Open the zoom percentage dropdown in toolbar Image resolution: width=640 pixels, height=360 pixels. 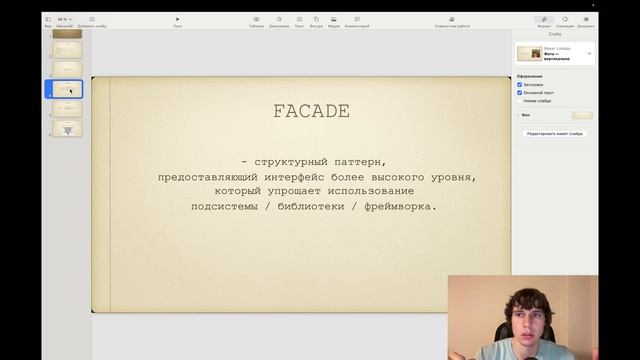pyautogui.click(x=64, y=19)
